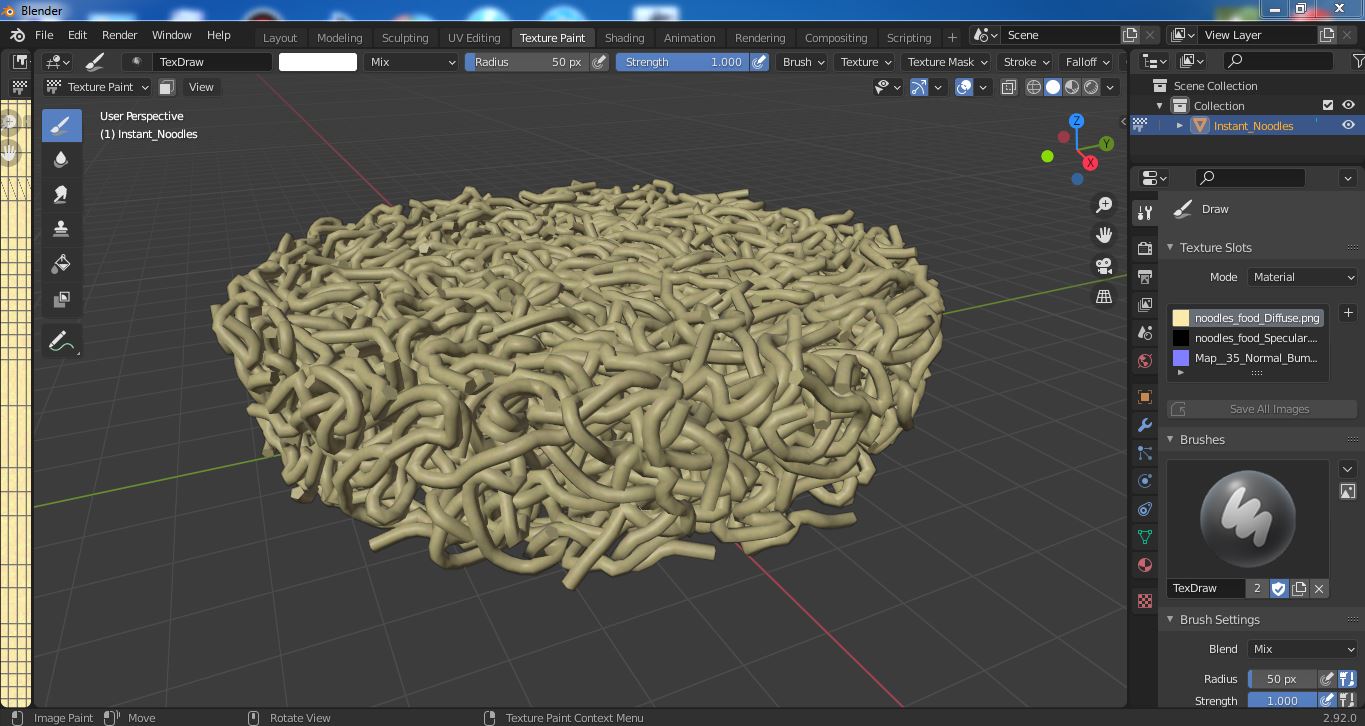The image size is (1365, 726).
Task: Click the zoom magnifier viewport icon
Action: pos(1104,205)
